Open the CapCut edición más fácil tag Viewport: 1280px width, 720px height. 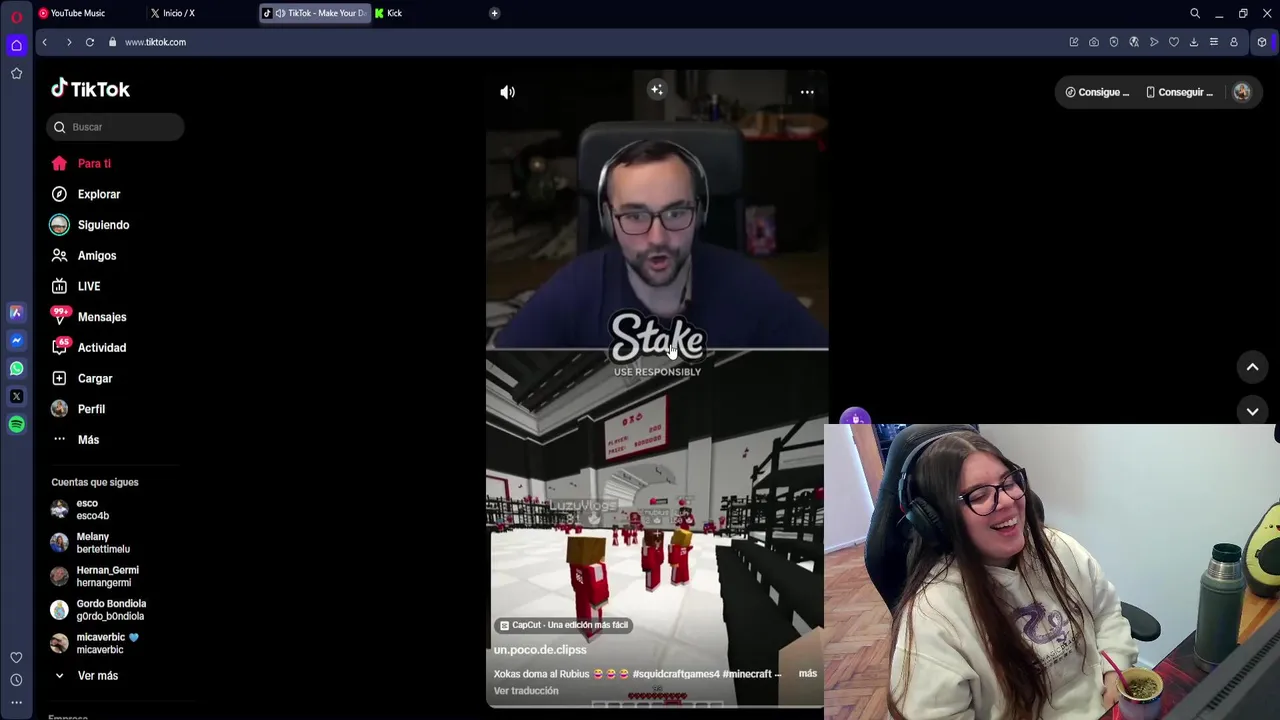click(564, 625)
